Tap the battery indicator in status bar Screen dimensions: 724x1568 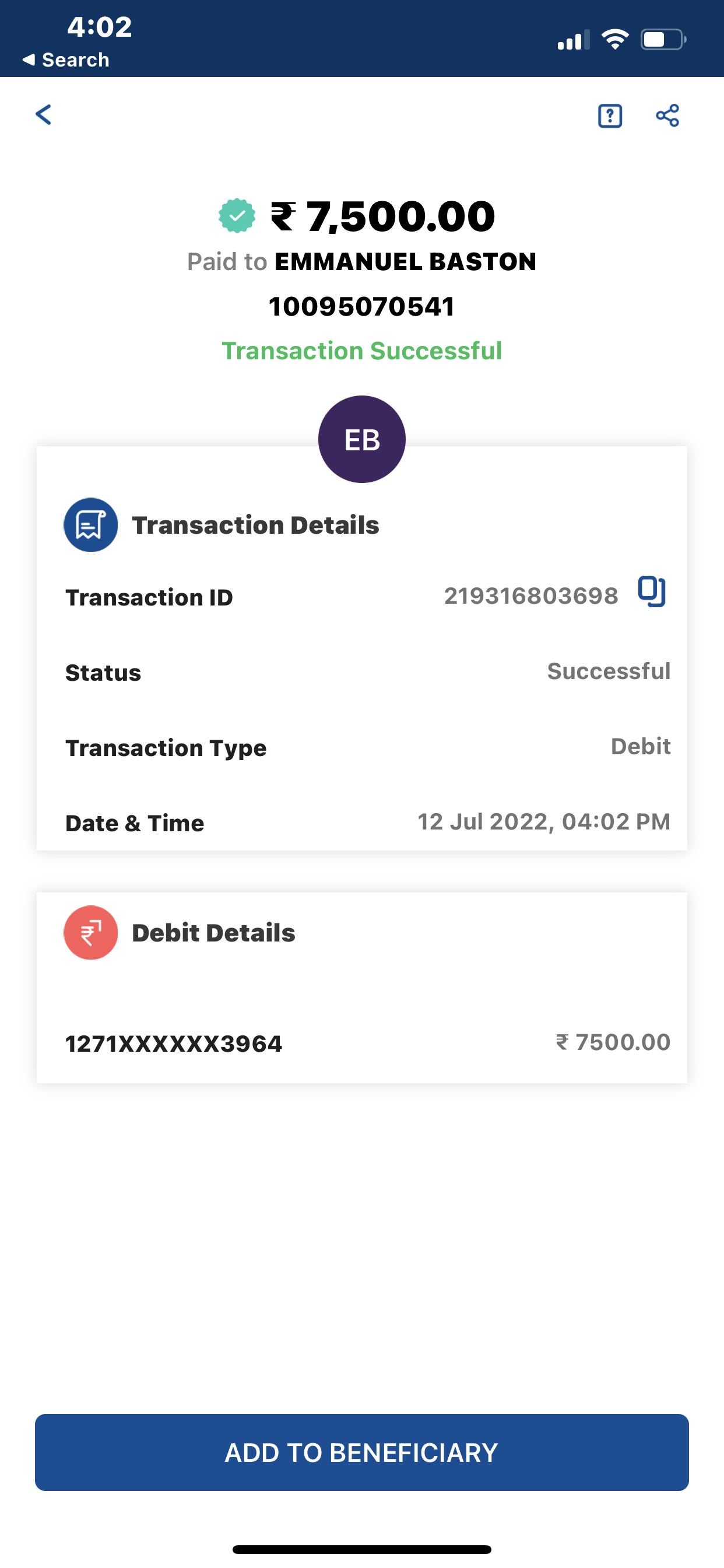click(x=663, y=40)
